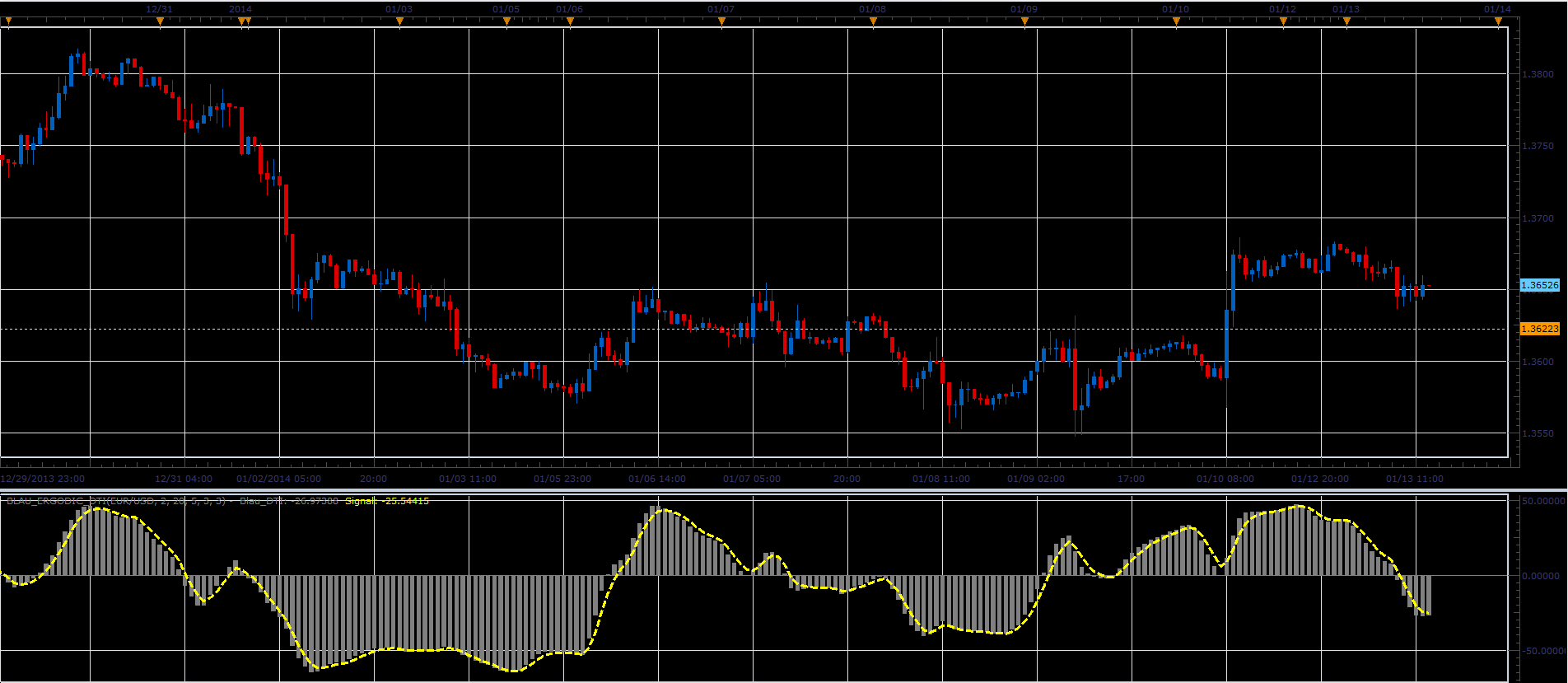Click the 1.3800 price axis label
The image size is (1568, 683).
point(1538,74)
